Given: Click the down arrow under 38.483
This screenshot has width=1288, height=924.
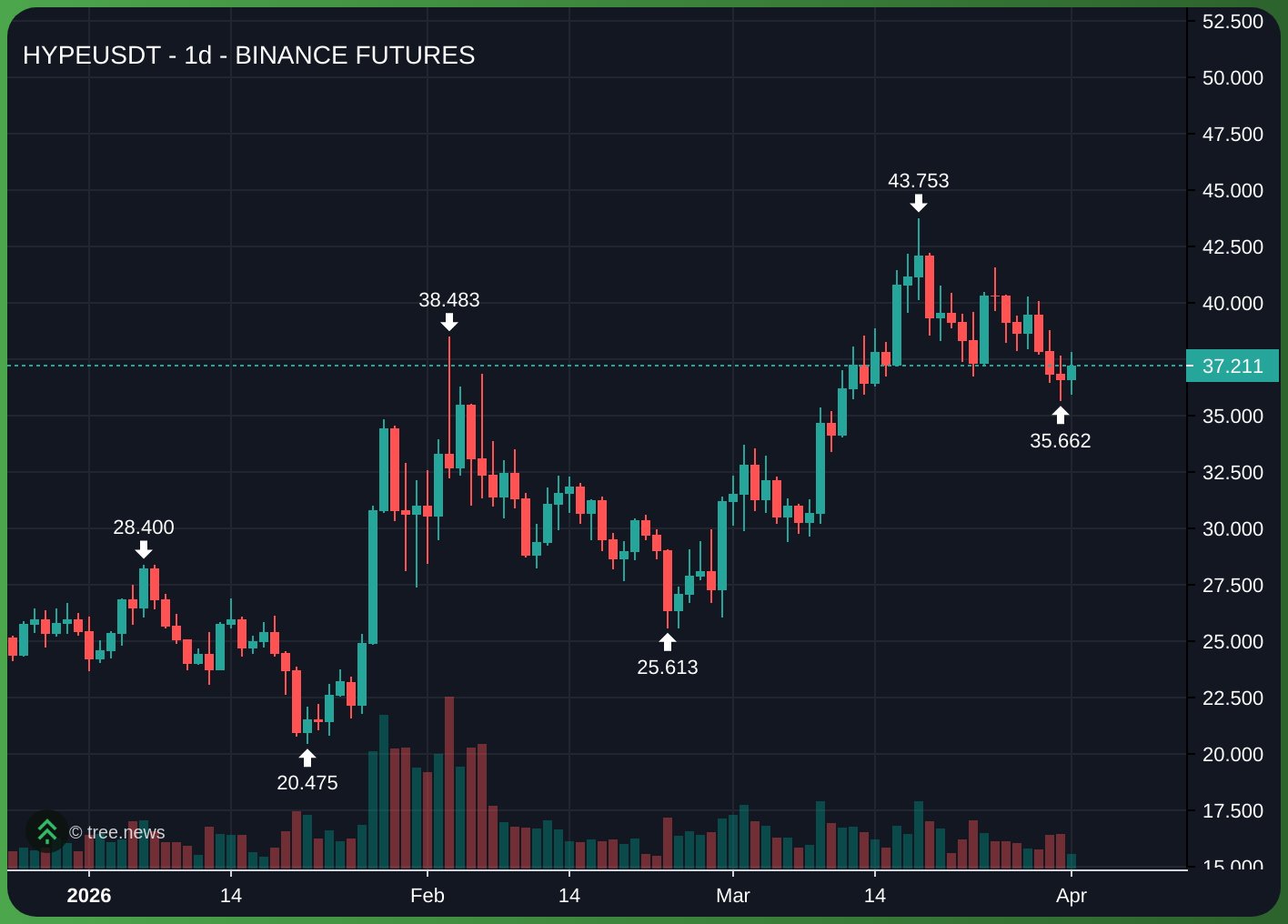Looking at the screenshot, I should click(x=449, y=321).
